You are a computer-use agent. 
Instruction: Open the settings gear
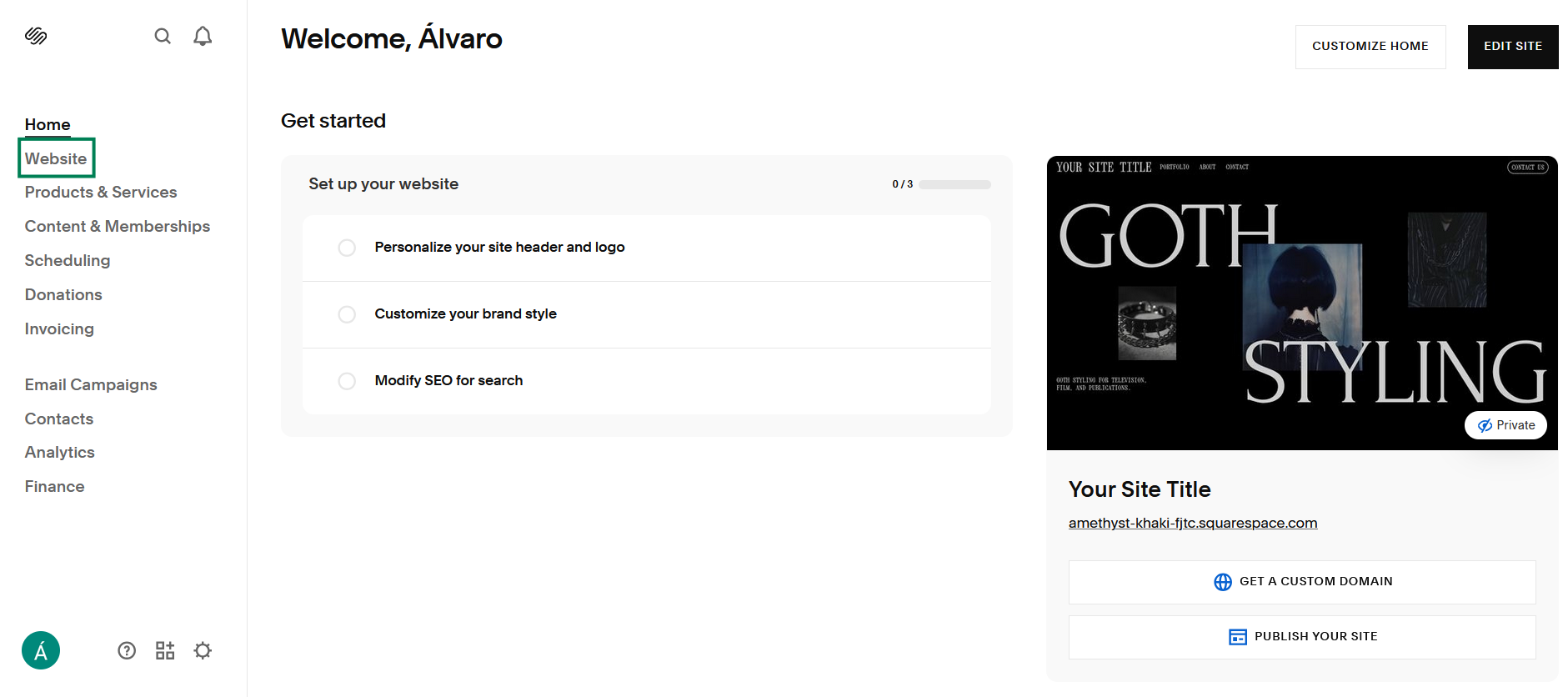click(203, 650)
